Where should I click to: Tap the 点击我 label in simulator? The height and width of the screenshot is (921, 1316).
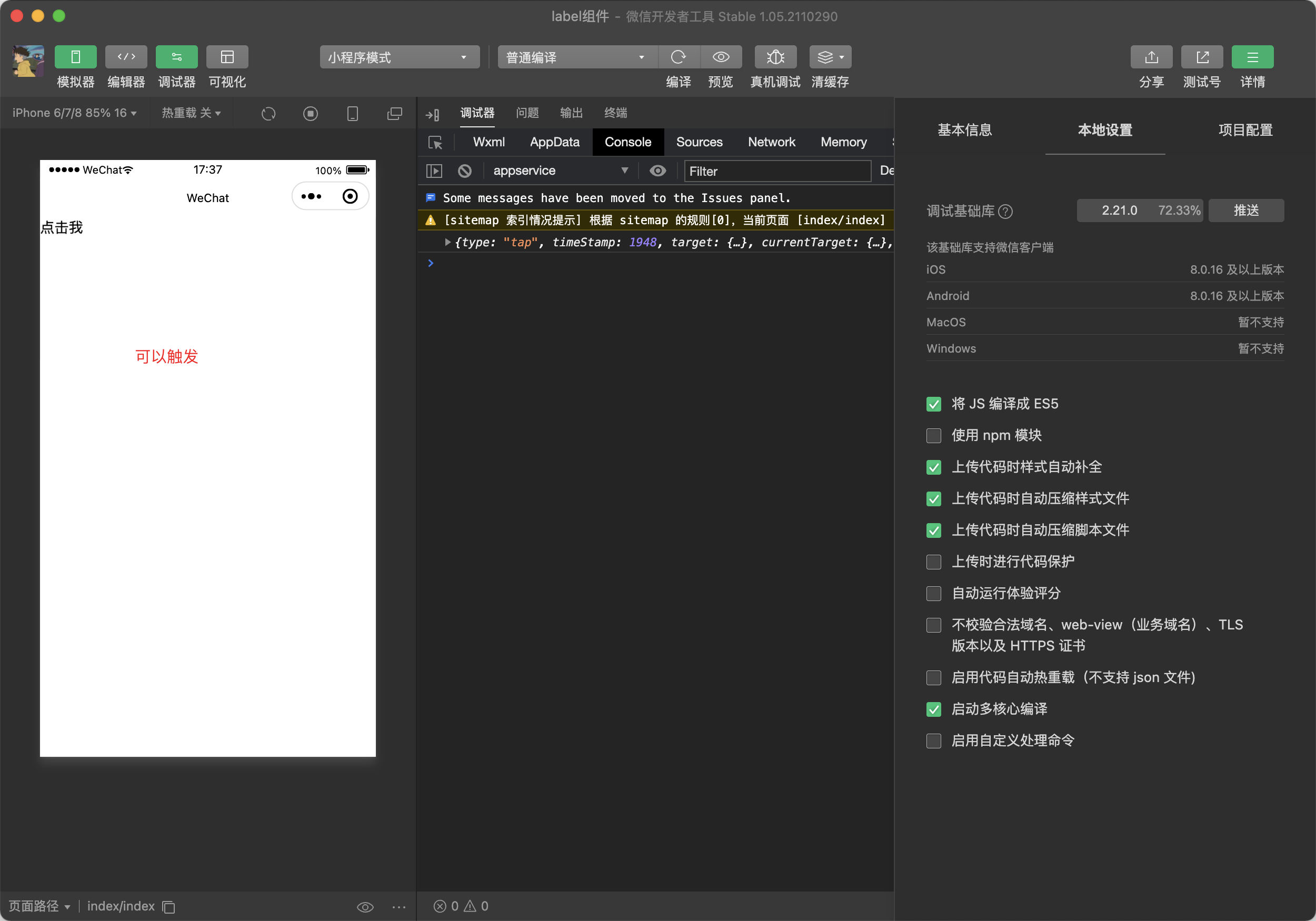tap(62, 227)
